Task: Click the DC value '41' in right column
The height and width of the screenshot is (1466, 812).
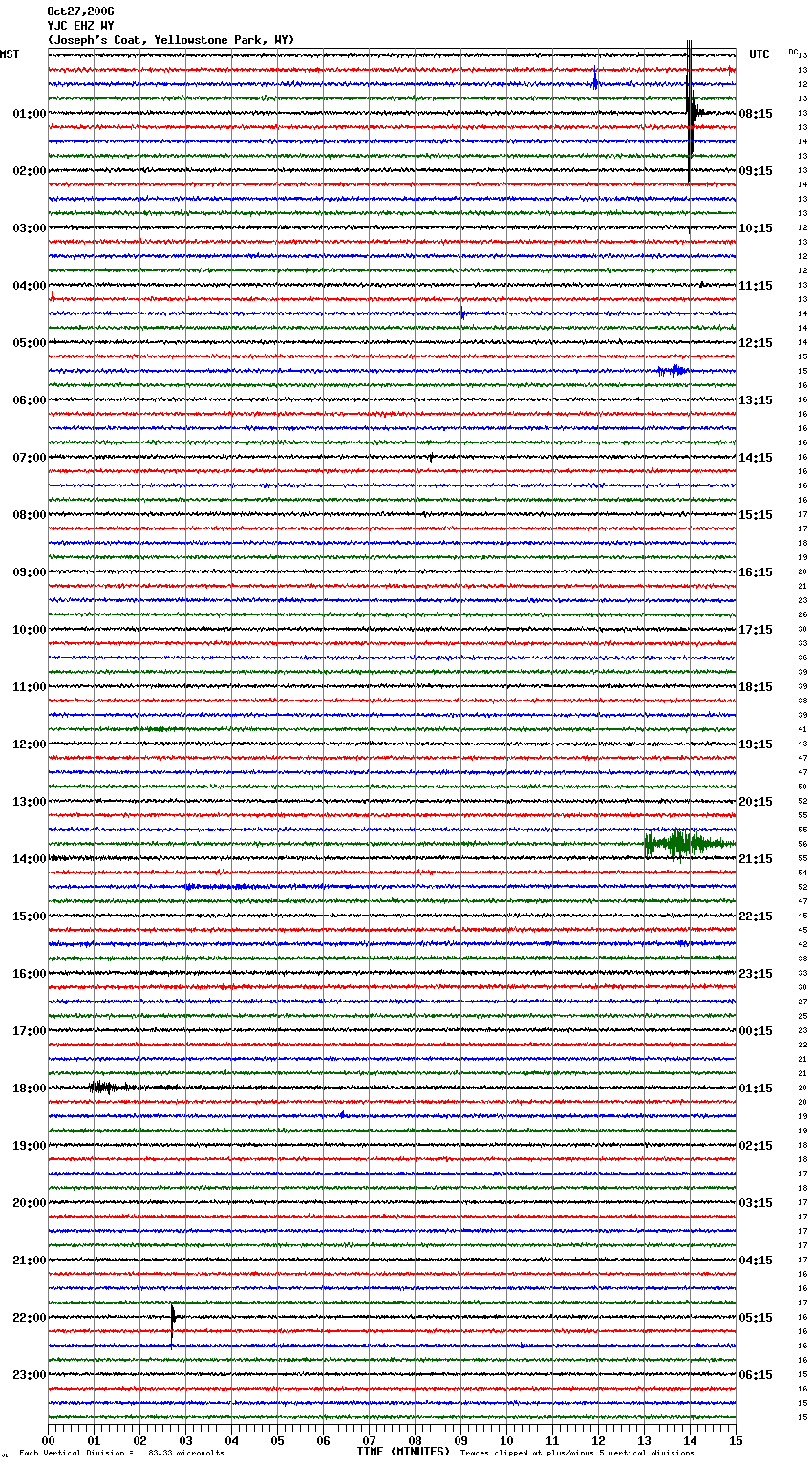Action: point(802,730)
